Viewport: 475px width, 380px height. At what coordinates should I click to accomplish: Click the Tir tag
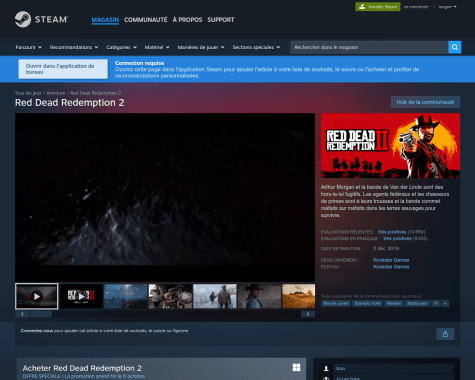tap(436, 303)
